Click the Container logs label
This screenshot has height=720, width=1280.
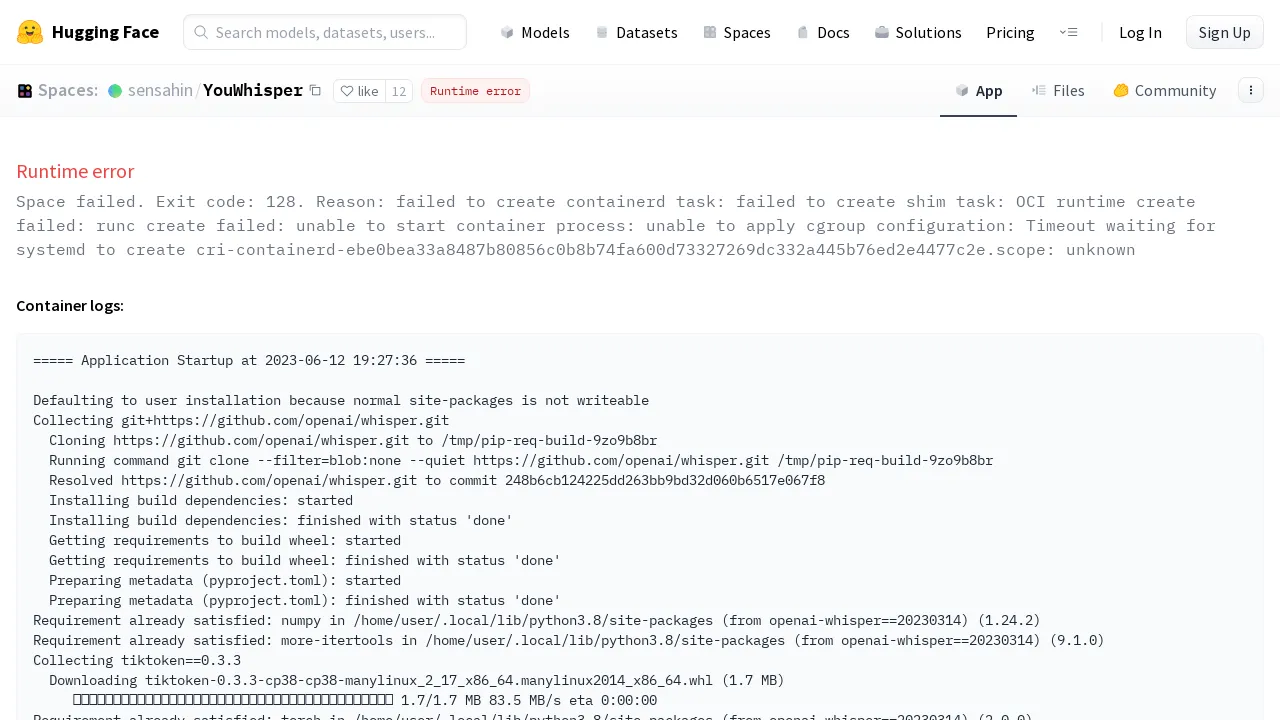[70, 305]
